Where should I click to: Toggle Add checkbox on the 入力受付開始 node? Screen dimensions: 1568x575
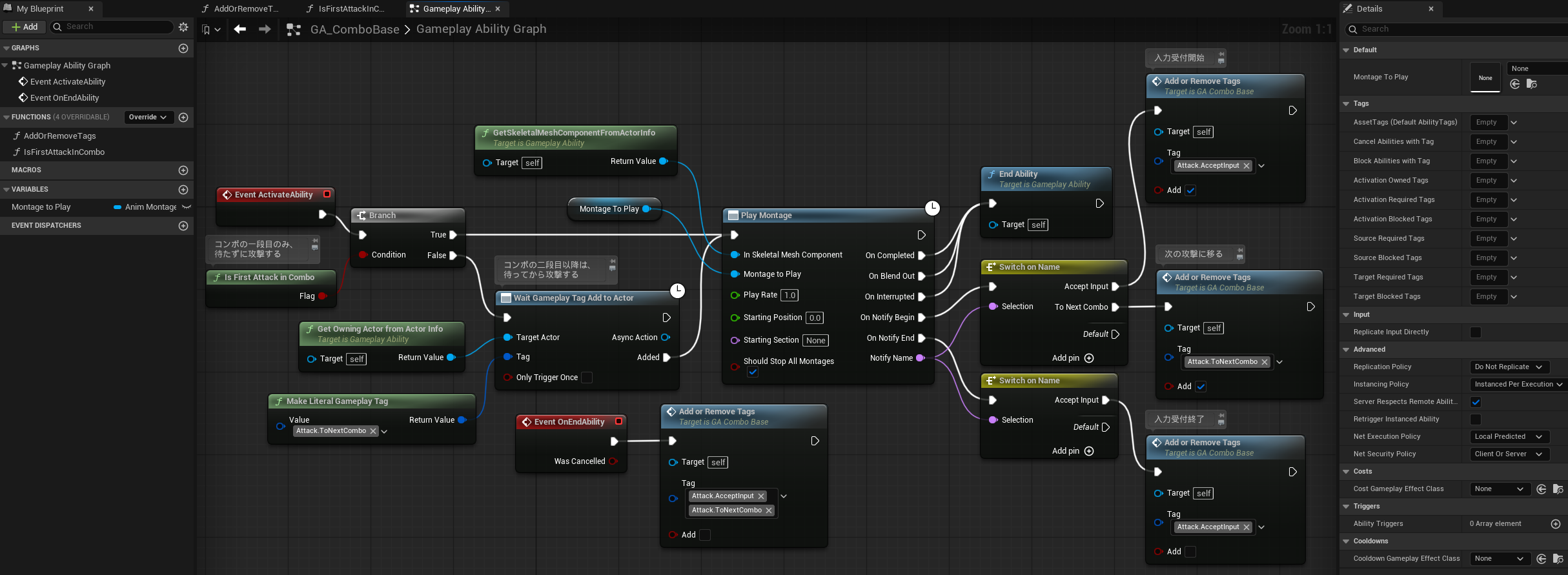pos(1190,190)
